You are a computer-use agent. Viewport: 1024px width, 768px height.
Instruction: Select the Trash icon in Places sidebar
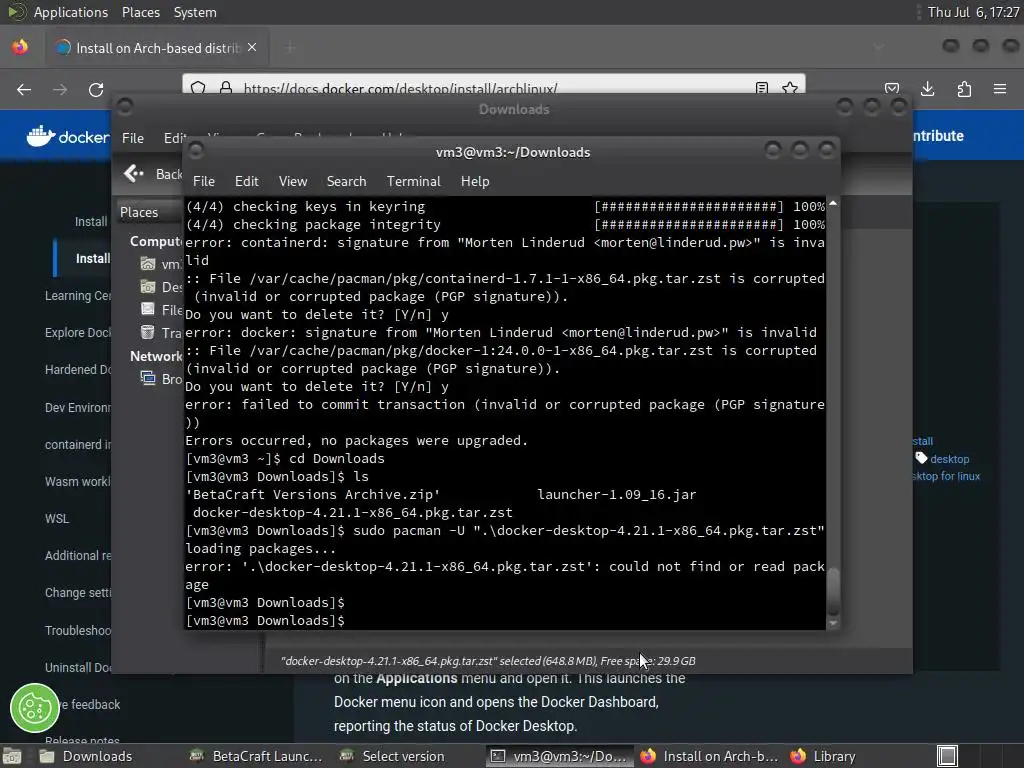[x=148, y=332]
